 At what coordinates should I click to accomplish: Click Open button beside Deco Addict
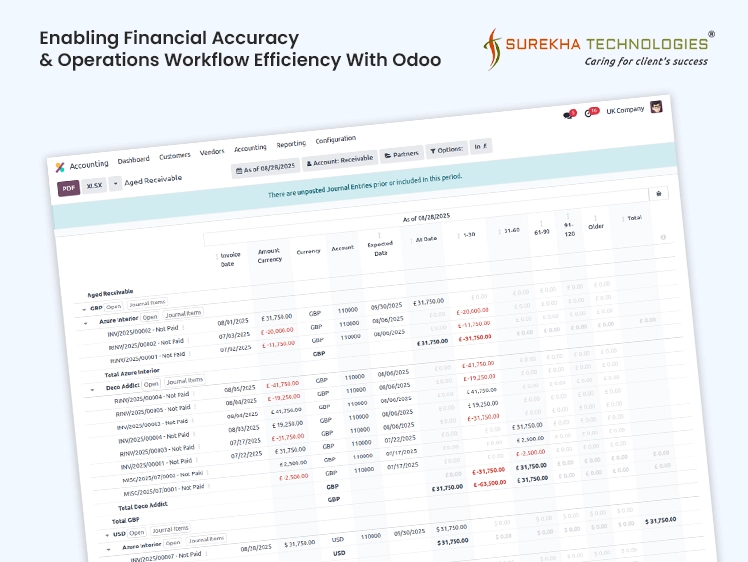tap(151, 384)
